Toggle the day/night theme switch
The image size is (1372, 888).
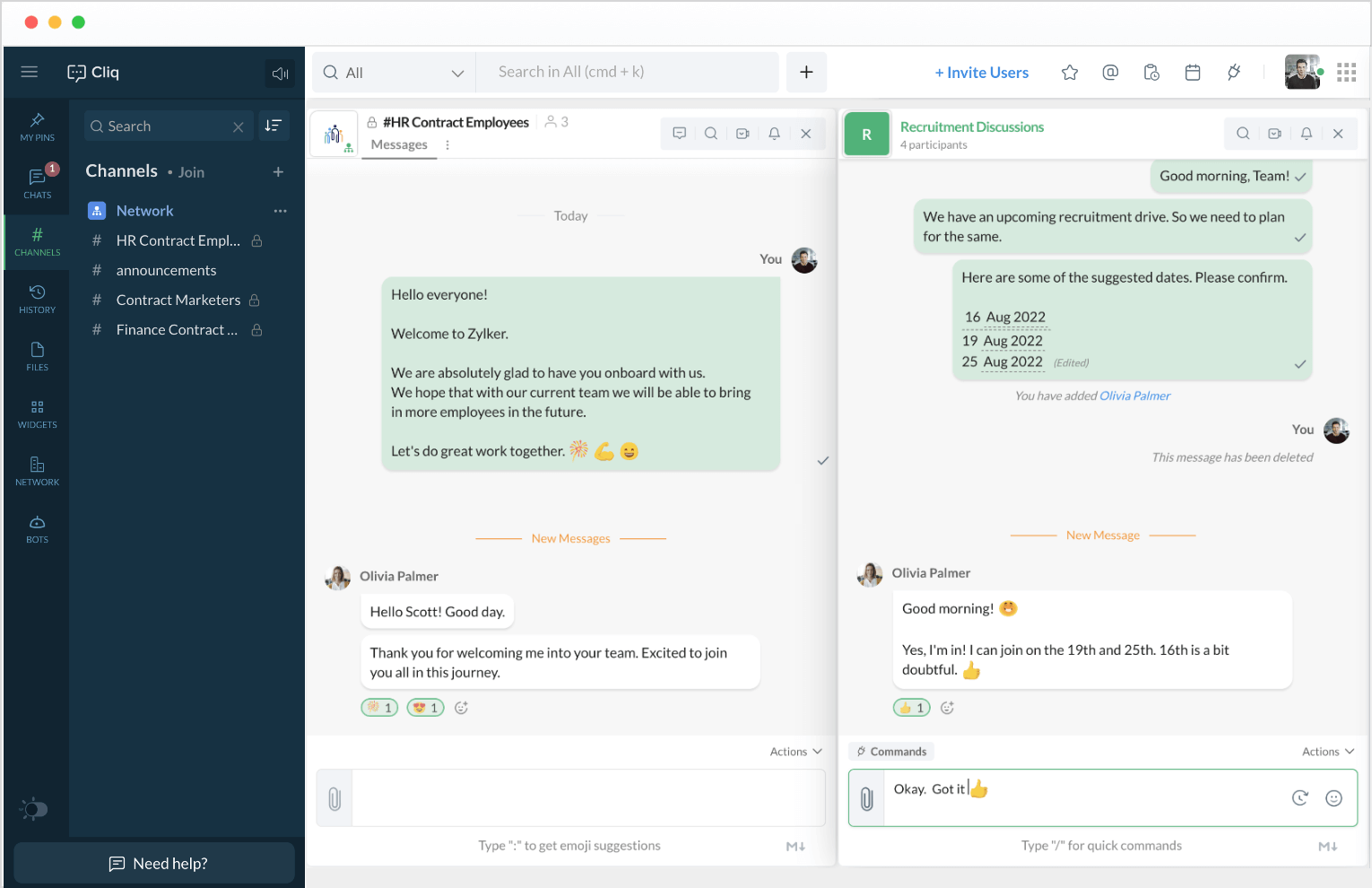(x=34, y=809)
